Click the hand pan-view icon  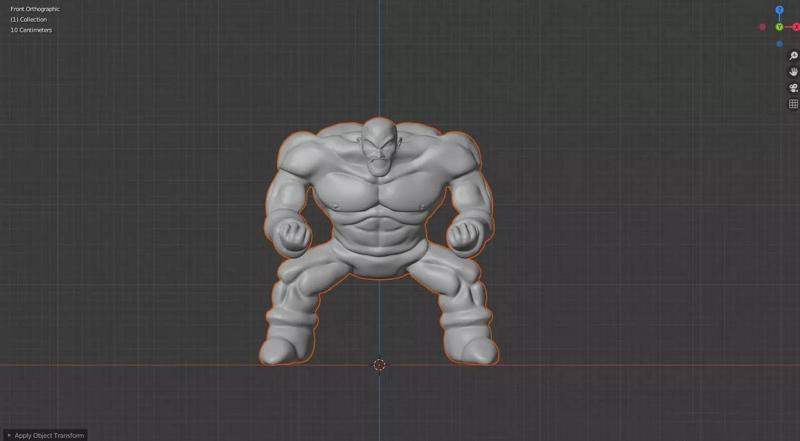pos(793,72)
